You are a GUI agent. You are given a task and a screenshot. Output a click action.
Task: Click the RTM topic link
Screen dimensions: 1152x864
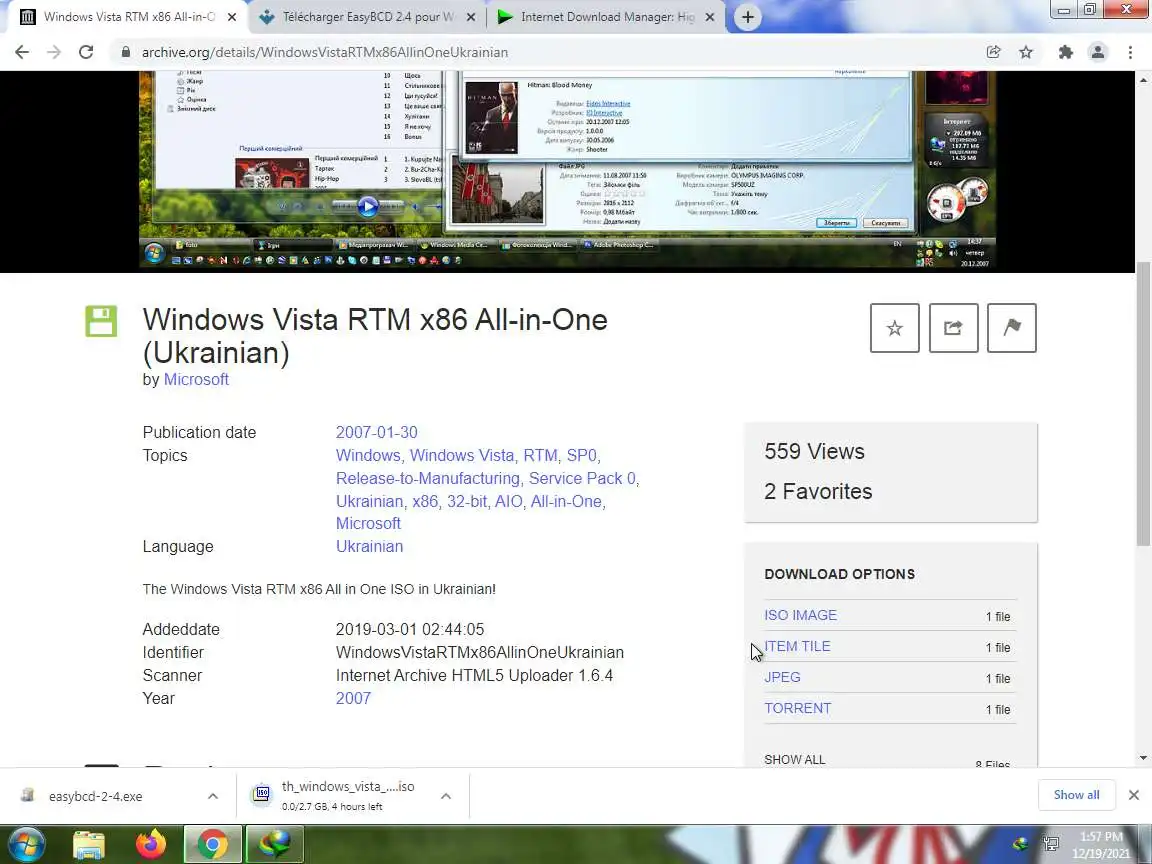pyautogui.click(x=540, y=456)
